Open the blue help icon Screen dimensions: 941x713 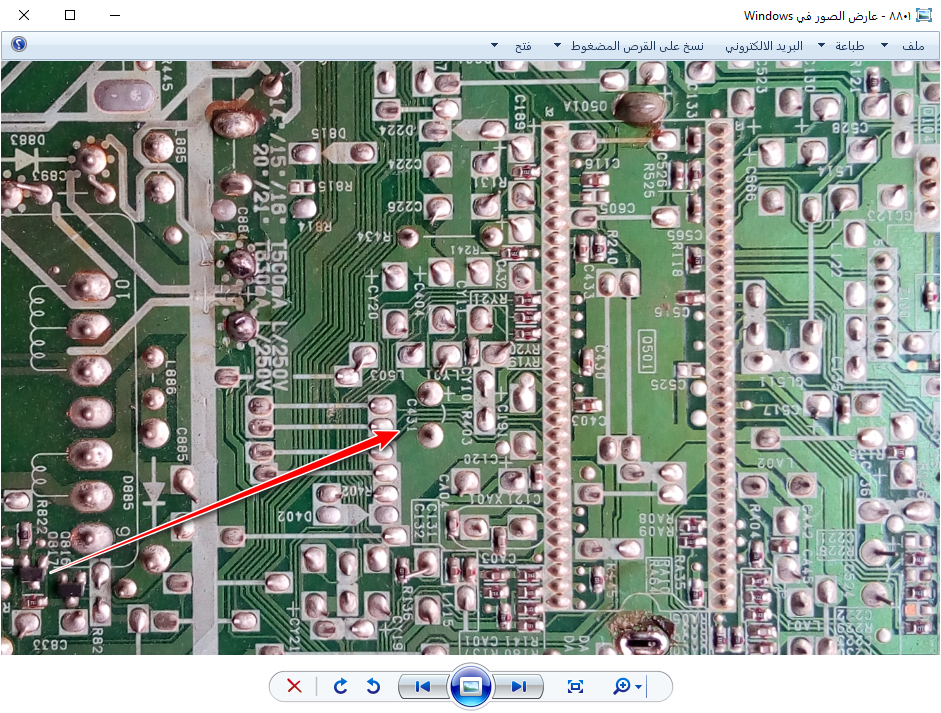19,45
